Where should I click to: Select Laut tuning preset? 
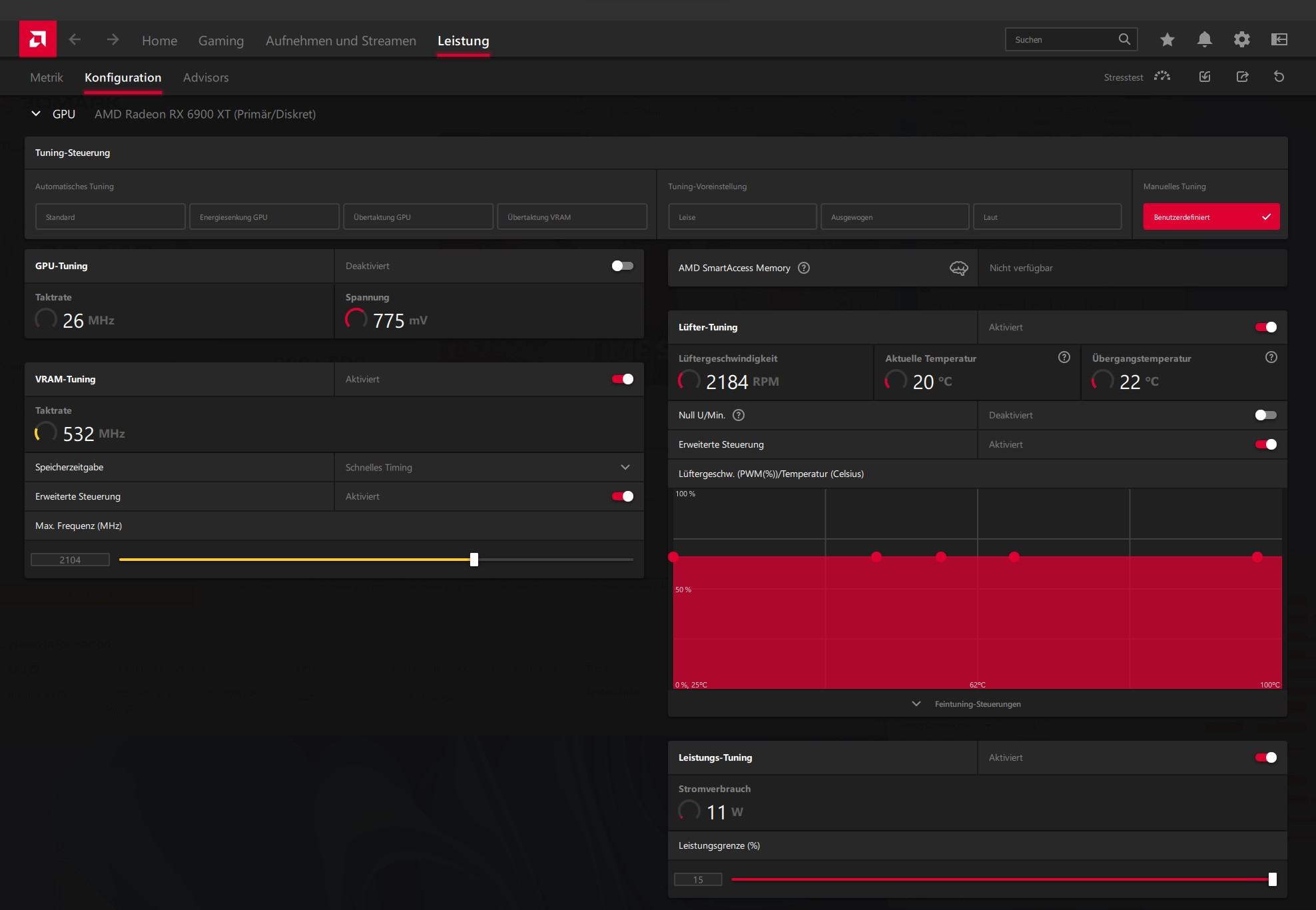[1047, 217]
